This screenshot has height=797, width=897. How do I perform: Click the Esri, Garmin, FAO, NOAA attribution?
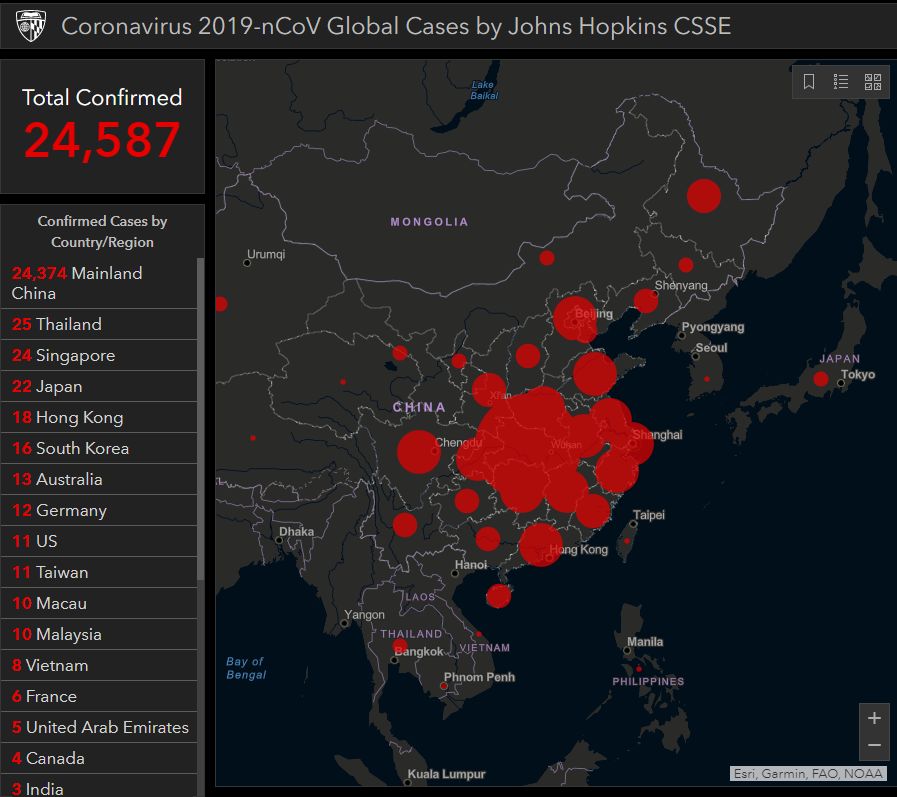point(807,773)
